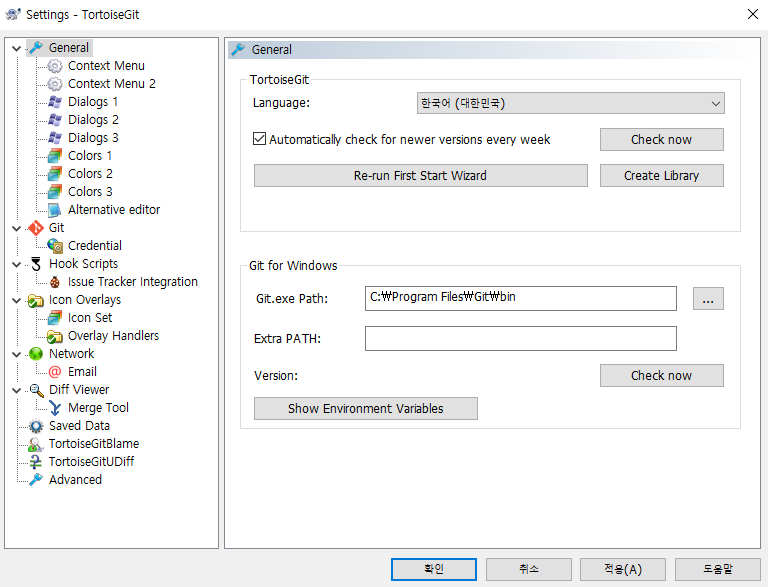Screen dimensions: 768x587
Task: Open Issue Tracker Integration settings
Action: pyautogui.click(x=133, y=282)
